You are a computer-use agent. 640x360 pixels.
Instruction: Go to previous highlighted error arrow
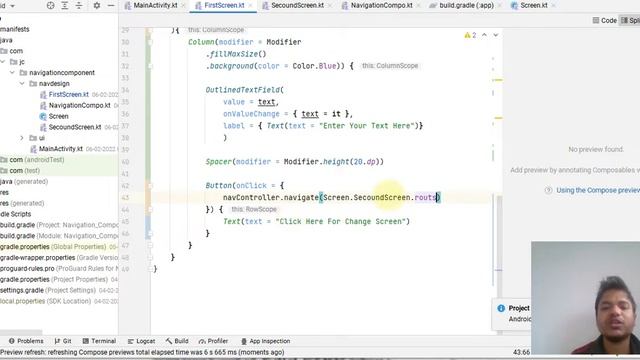[x=484, y=35]
